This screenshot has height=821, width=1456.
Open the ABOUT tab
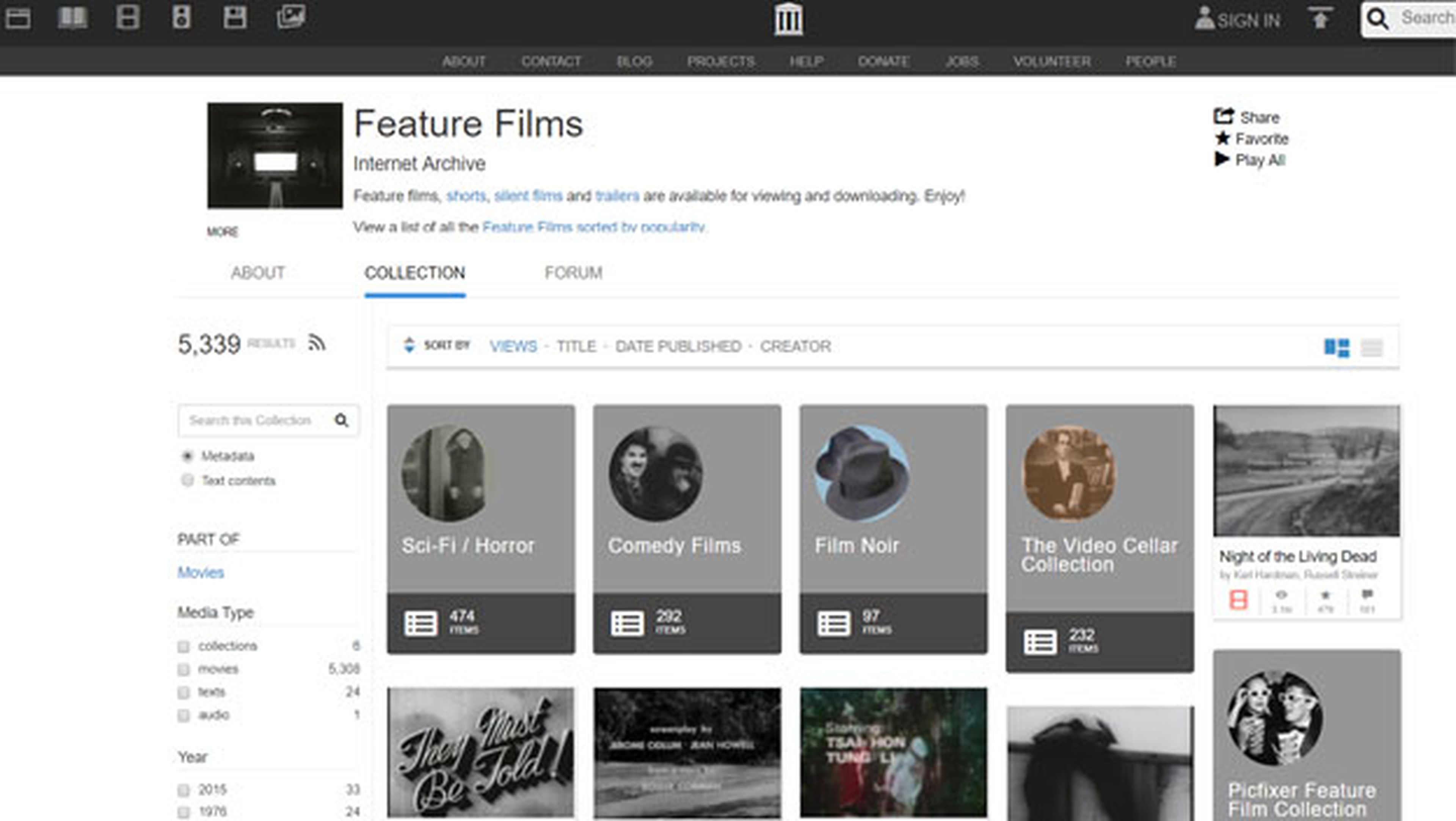pos(257,273)
